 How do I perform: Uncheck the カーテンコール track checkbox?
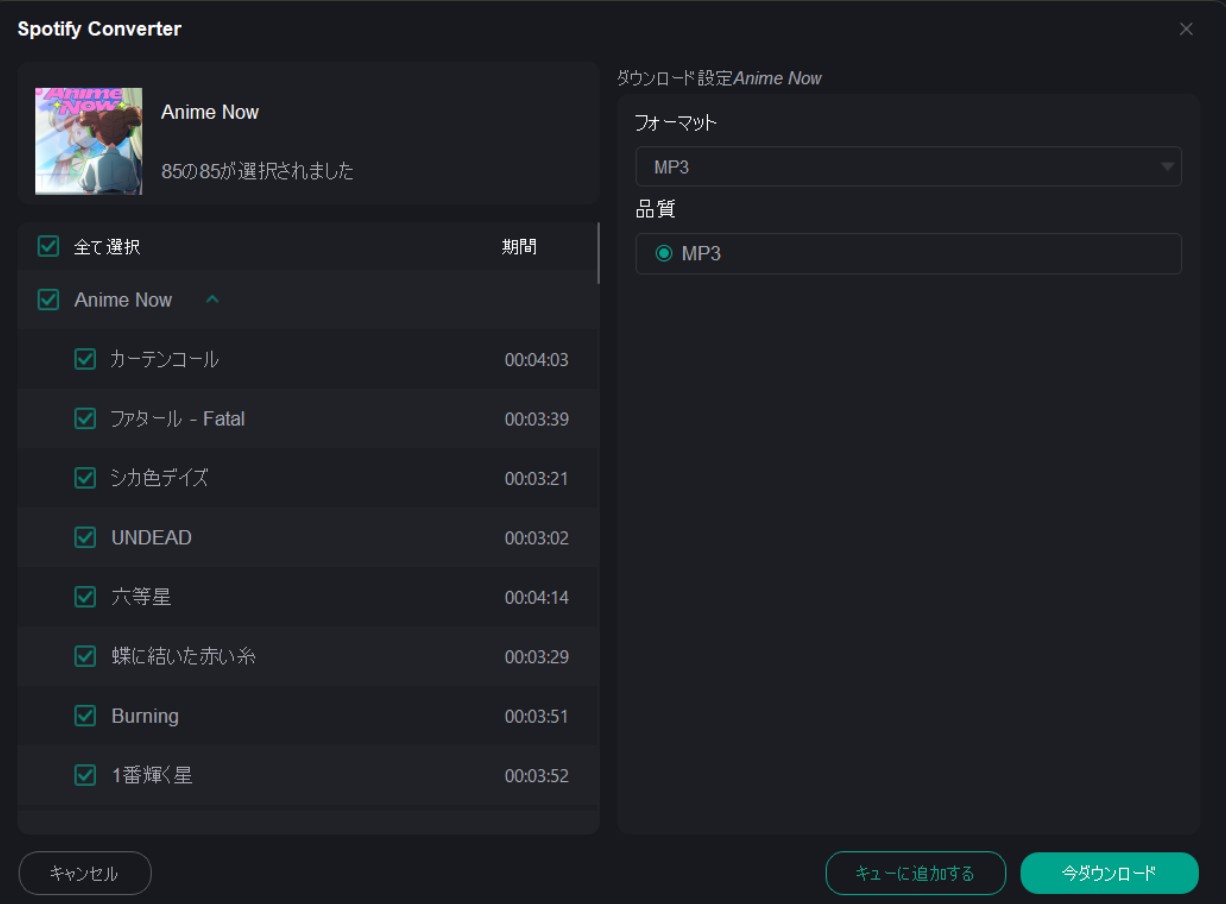tap(85, 359)
